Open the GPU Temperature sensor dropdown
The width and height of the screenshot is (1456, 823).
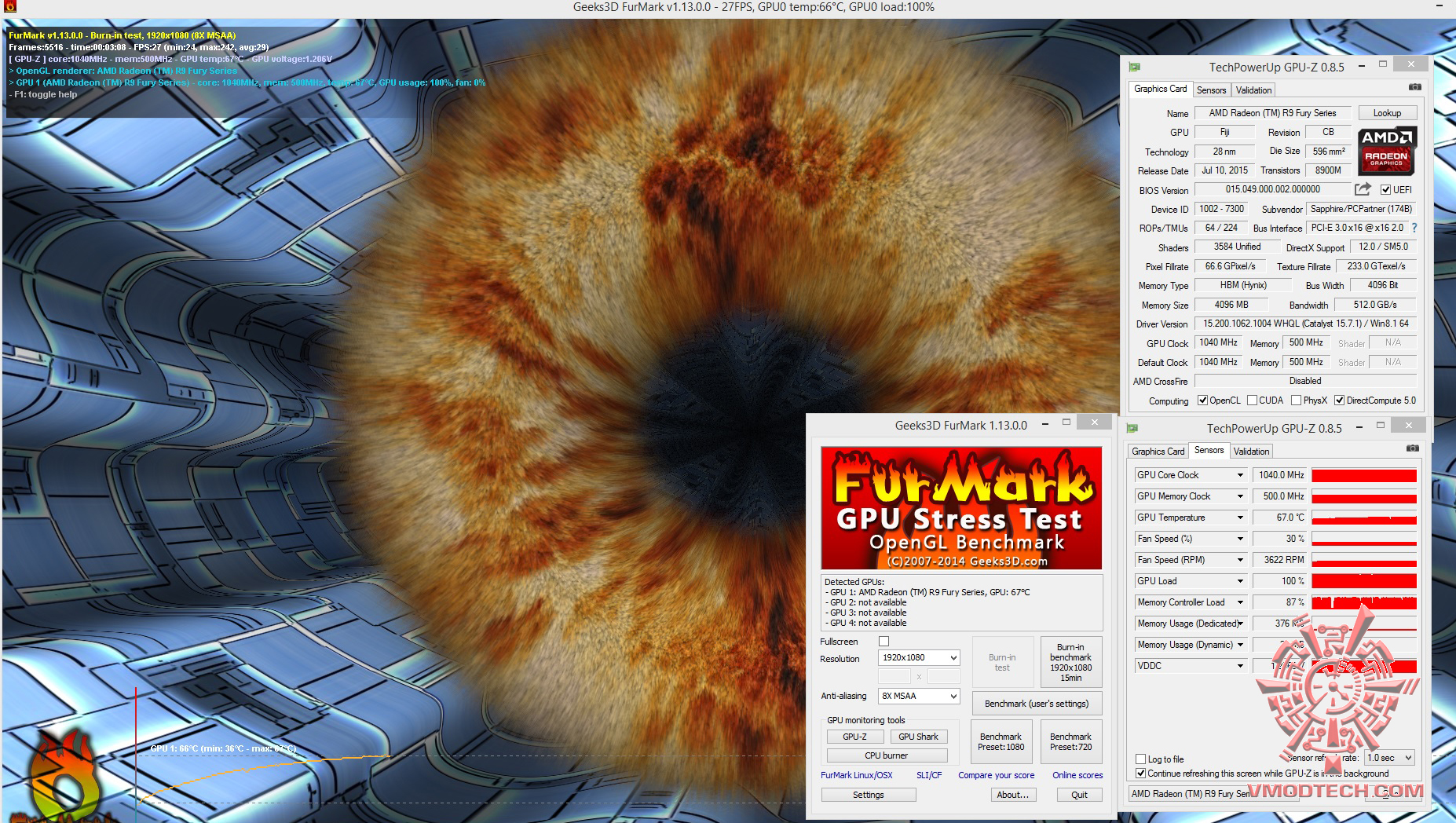click(1239, 518)
